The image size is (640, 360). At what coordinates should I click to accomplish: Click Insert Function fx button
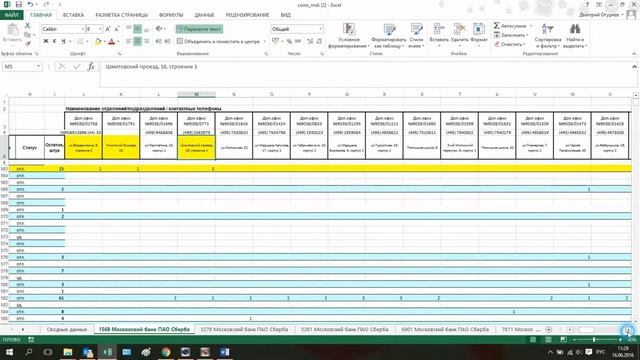pyautogui.click(x=91, y=66)
